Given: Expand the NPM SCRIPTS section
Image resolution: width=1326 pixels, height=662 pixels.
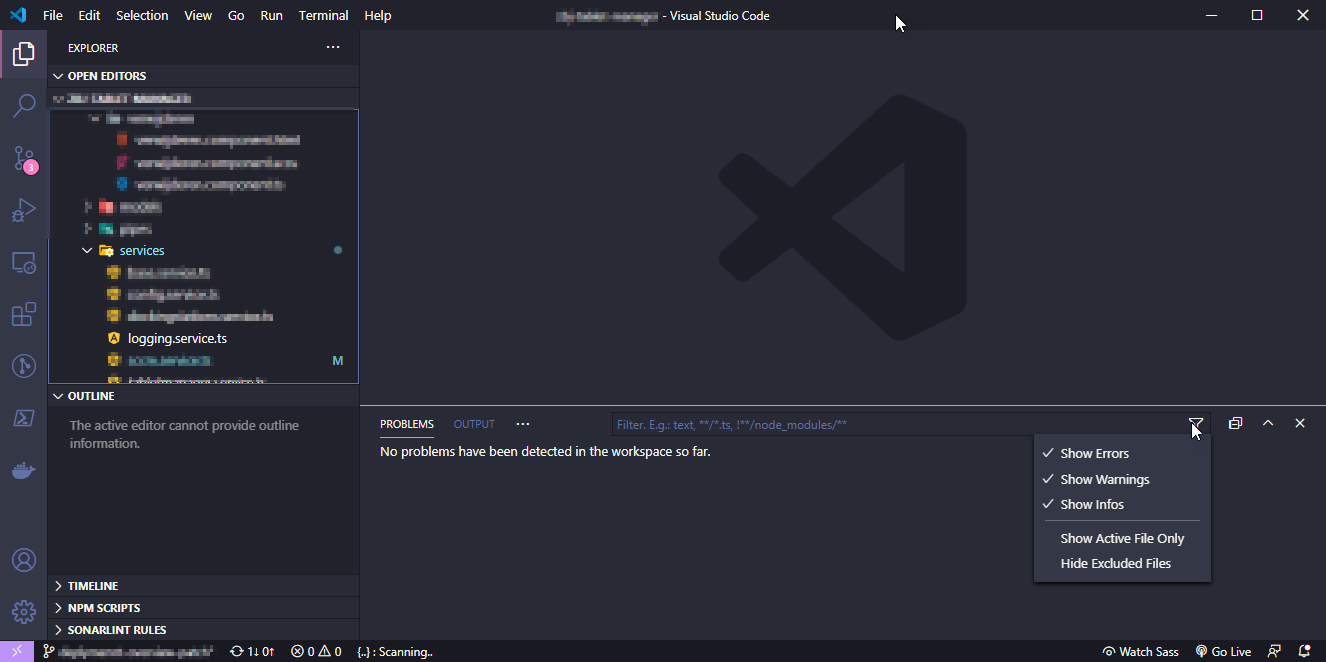Looking at the screenshot, I should click(103, 607).
